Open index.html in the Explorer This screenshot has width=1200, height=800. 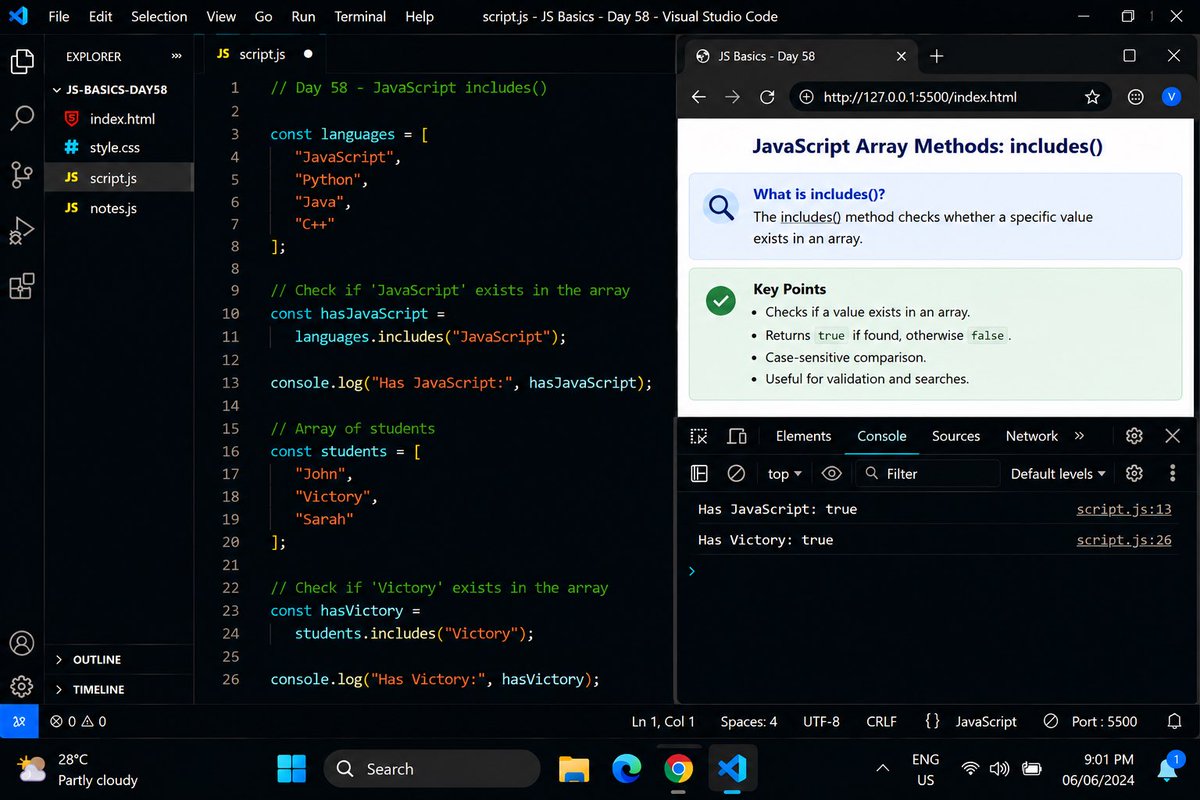[x=122, y=119]
